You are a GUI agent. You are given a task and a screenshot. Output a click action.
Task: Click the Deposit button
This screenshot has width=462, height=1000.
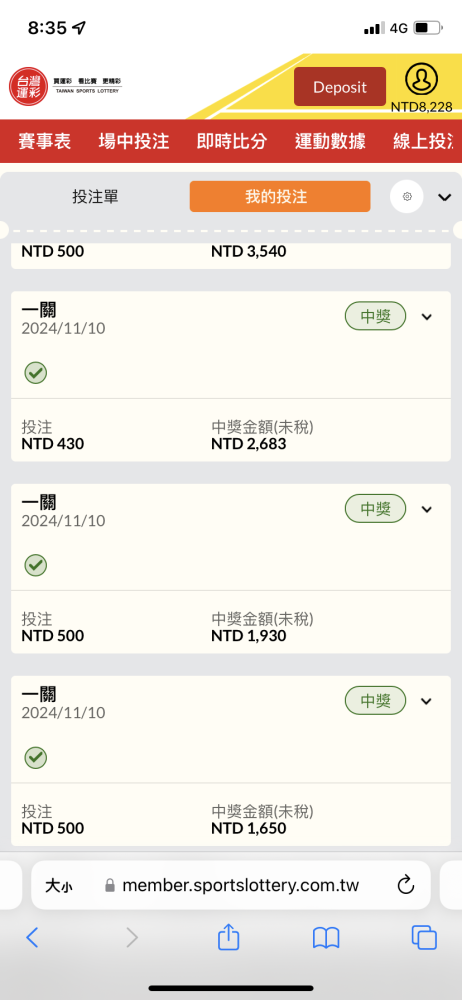pos(340,87)
